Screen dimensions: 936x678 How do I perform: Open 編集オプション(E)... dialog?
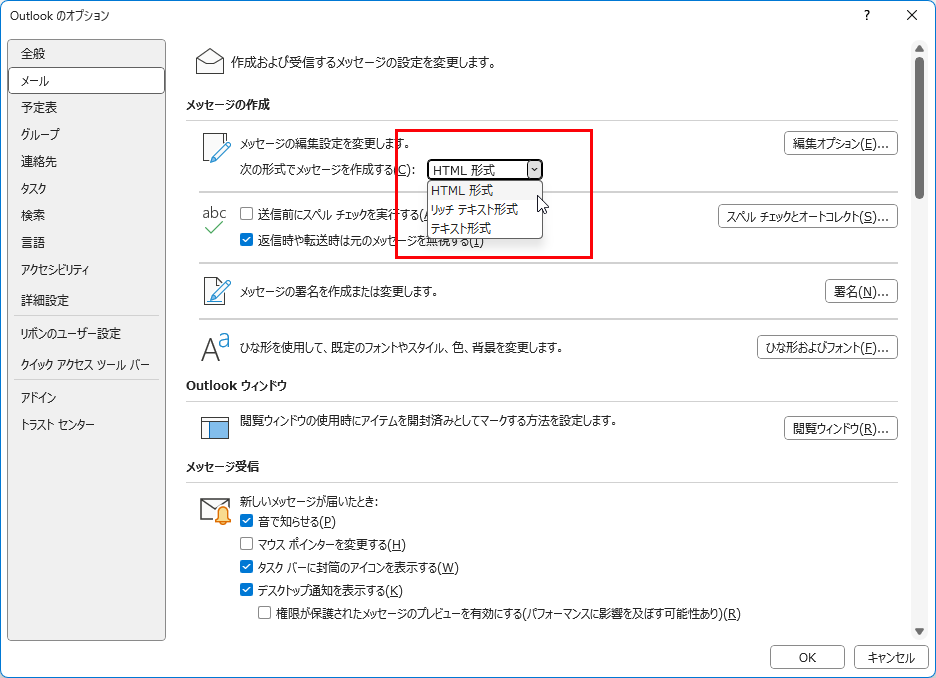coord(840,143)
